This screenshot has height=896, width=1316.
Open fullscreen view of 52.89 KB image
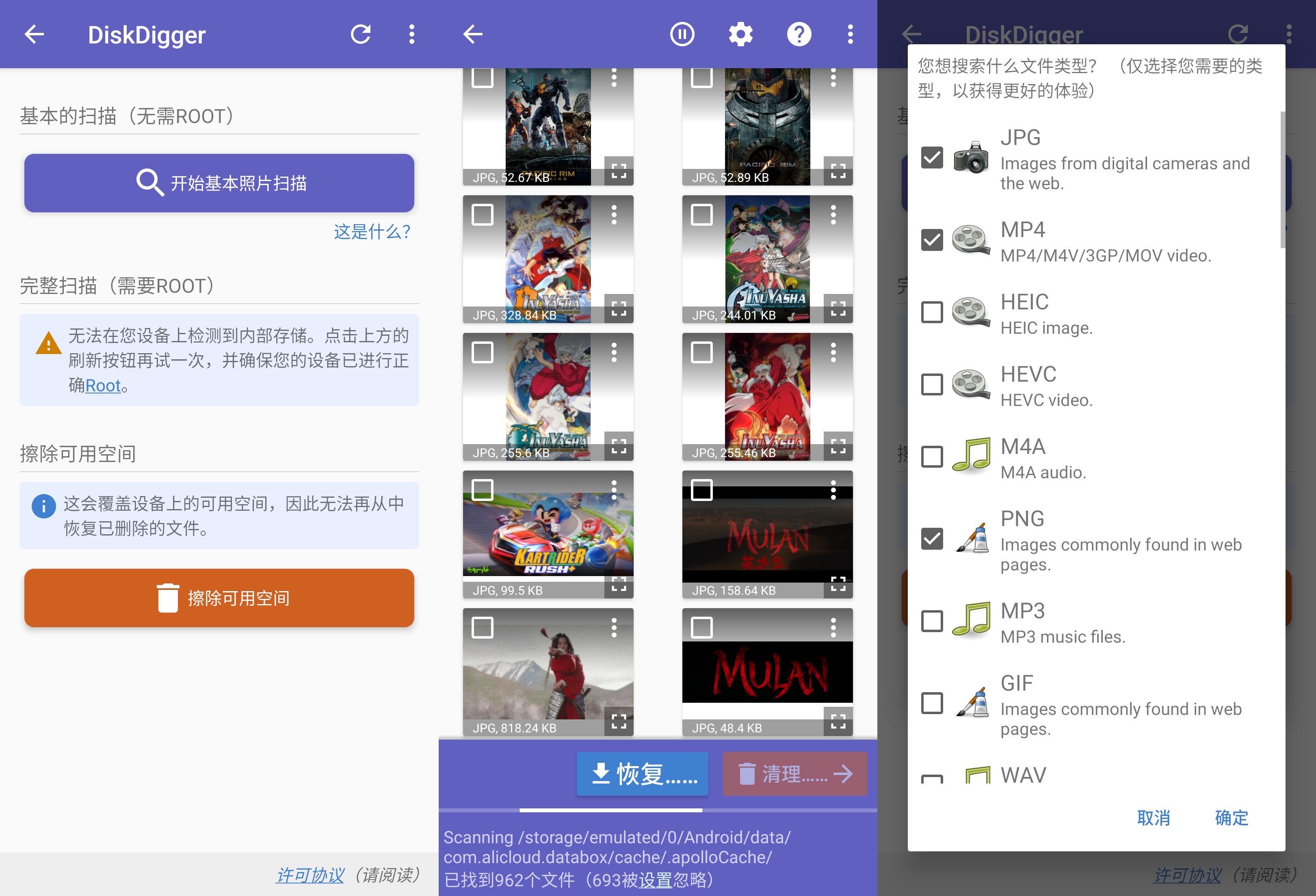838,171
